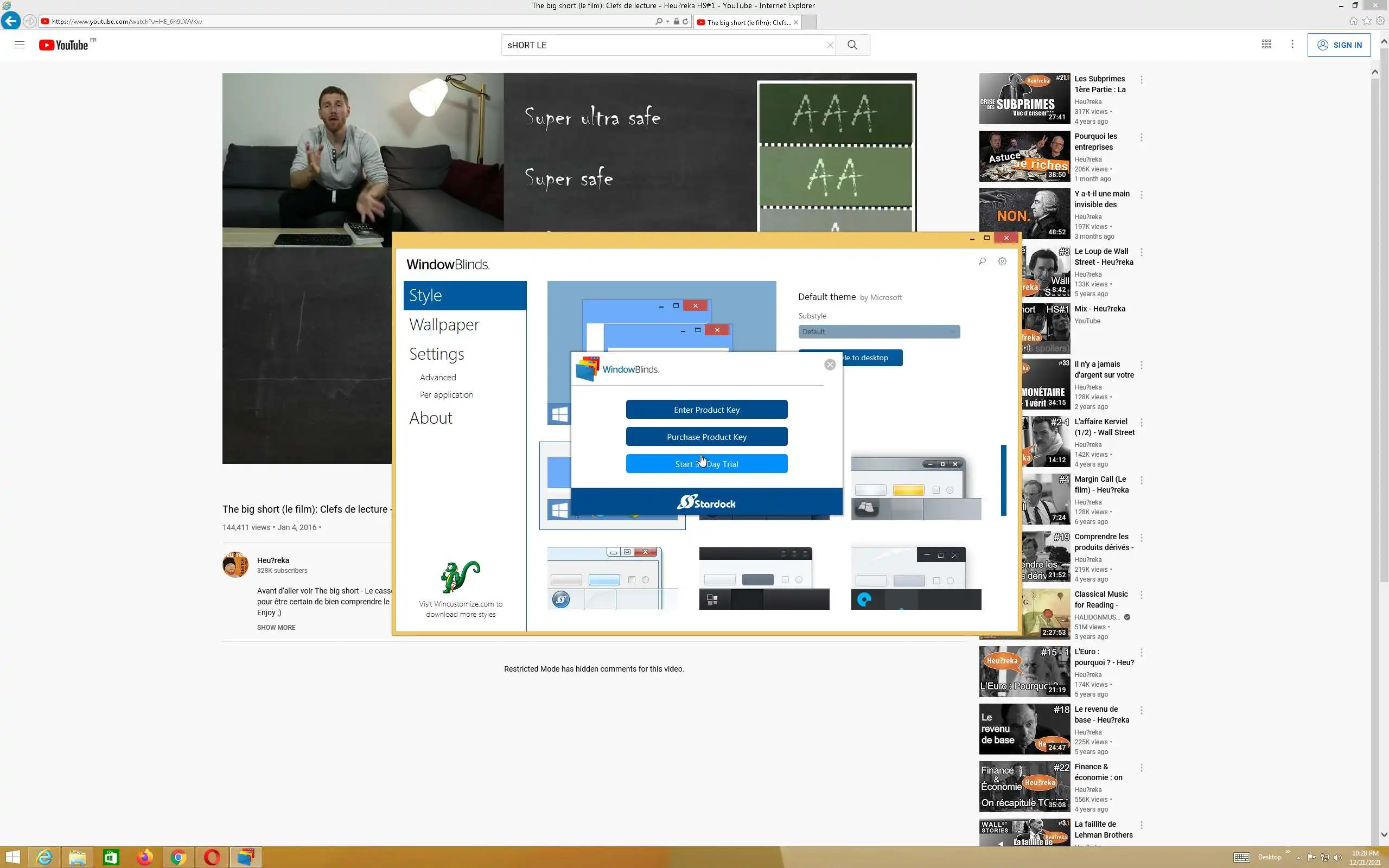Click the Wincustomize dragon mascot icon
The height and width of the screenshot is (868, 1389).
click(x=460, y=576)
